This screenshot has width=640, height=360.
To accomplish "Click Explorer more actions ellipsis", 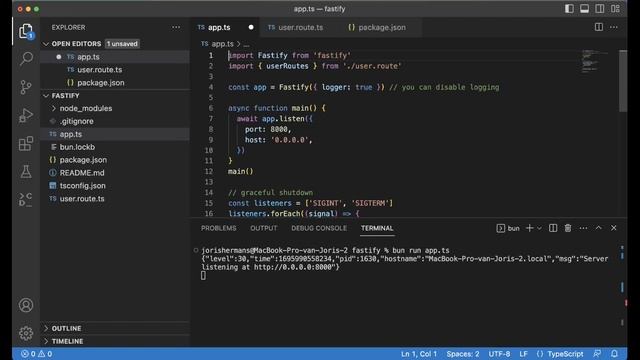I will click(176, 27).
